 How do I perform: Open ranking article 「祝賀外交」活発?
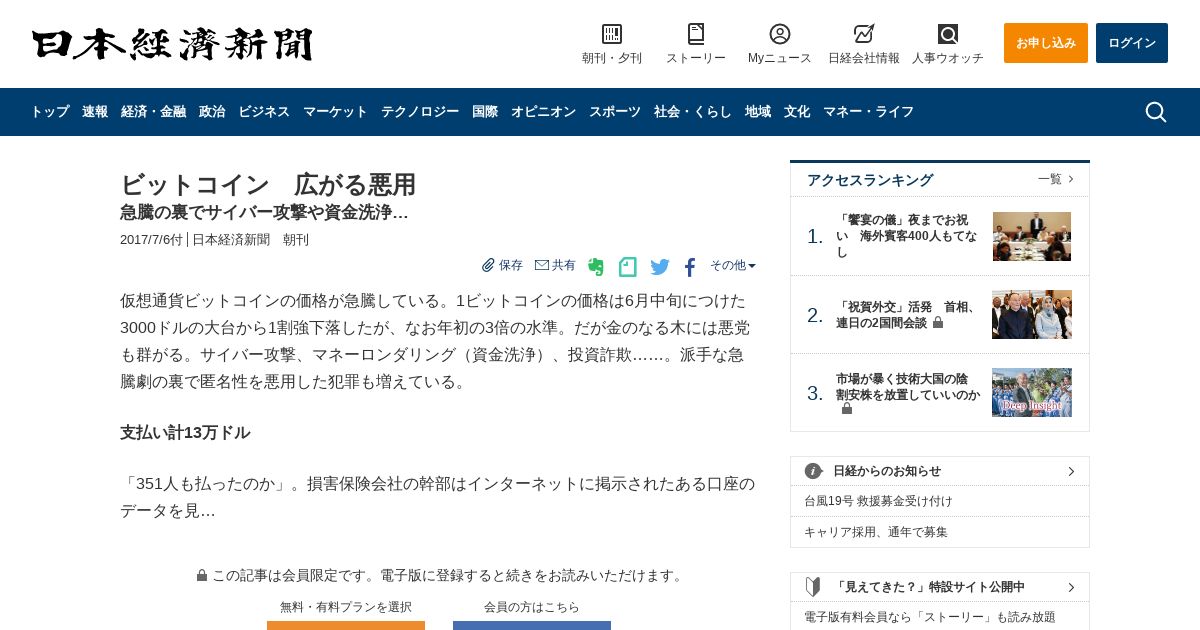pyautogui.click(x=907, y=315)
